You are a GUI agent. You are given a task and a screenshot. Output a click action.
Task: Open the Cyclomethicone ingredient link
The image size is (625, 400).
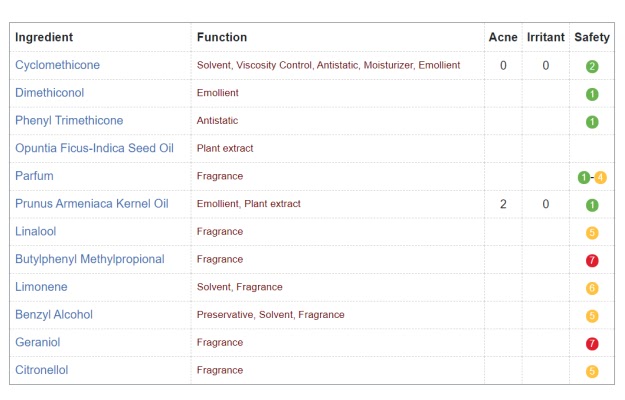click(x=57, y=65)
